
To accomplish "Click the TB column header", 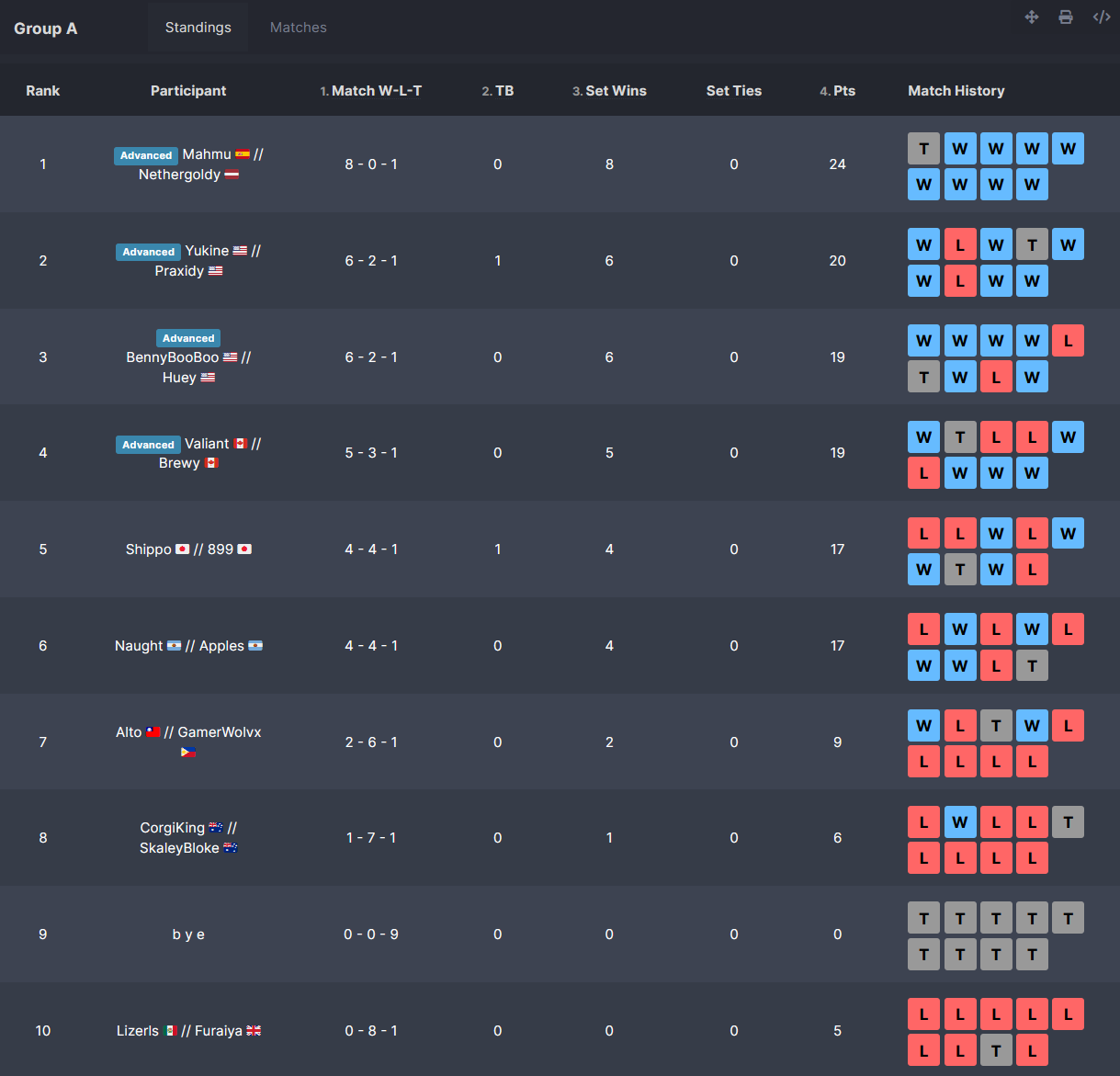I will pyautogui.click(x=498, y=91).
